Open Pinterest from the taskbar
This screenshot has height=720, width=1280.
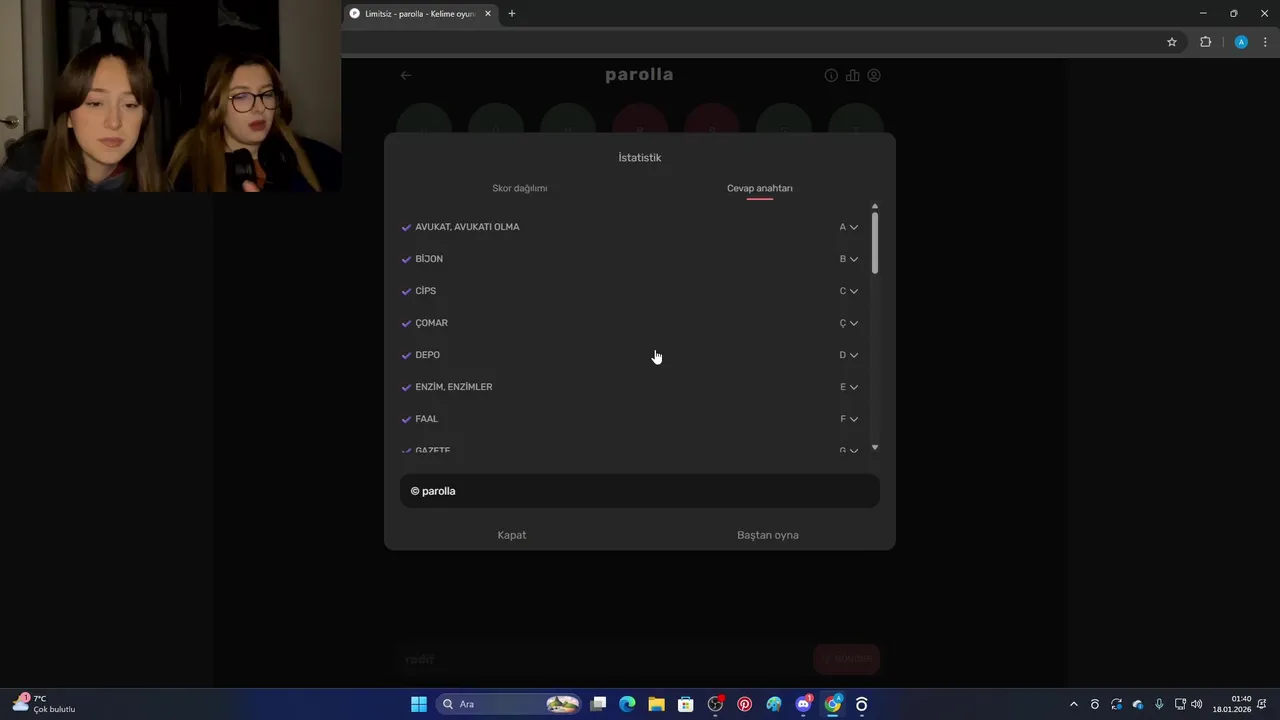[x=745, y=704]
